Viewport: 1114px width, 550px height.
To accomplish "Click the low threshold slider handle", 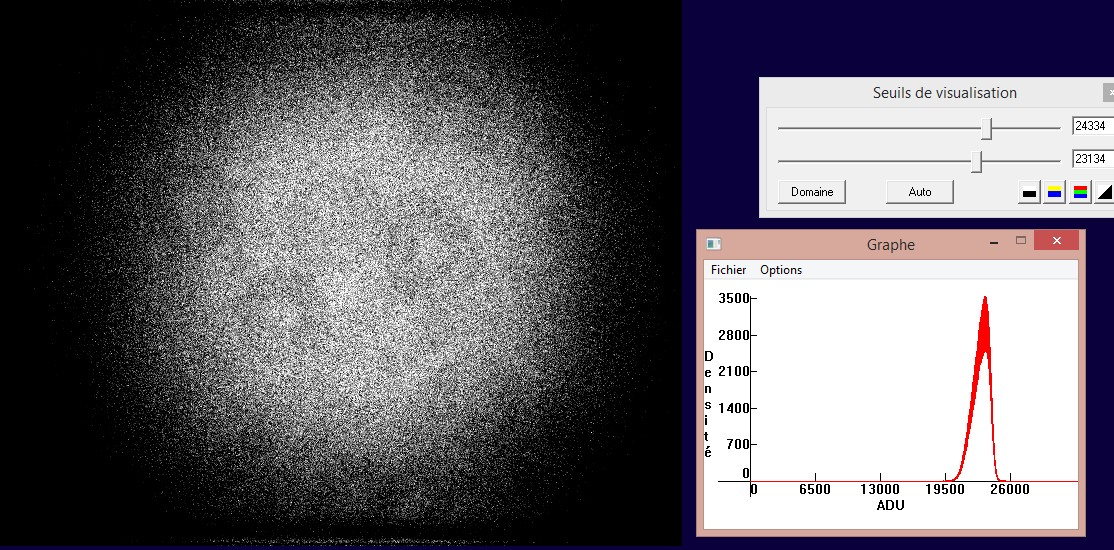I will coord(977,161).
